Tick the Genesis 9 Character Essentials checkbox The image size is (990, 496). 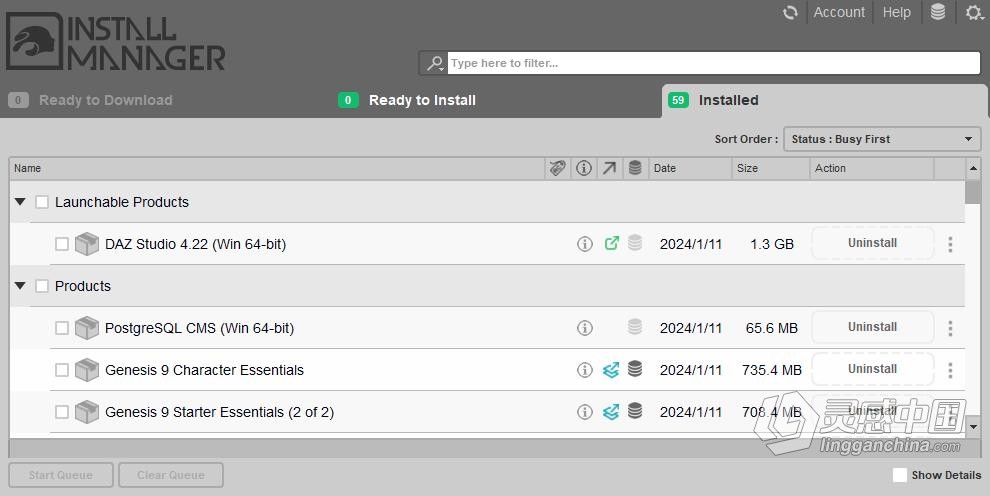point(62,370)
